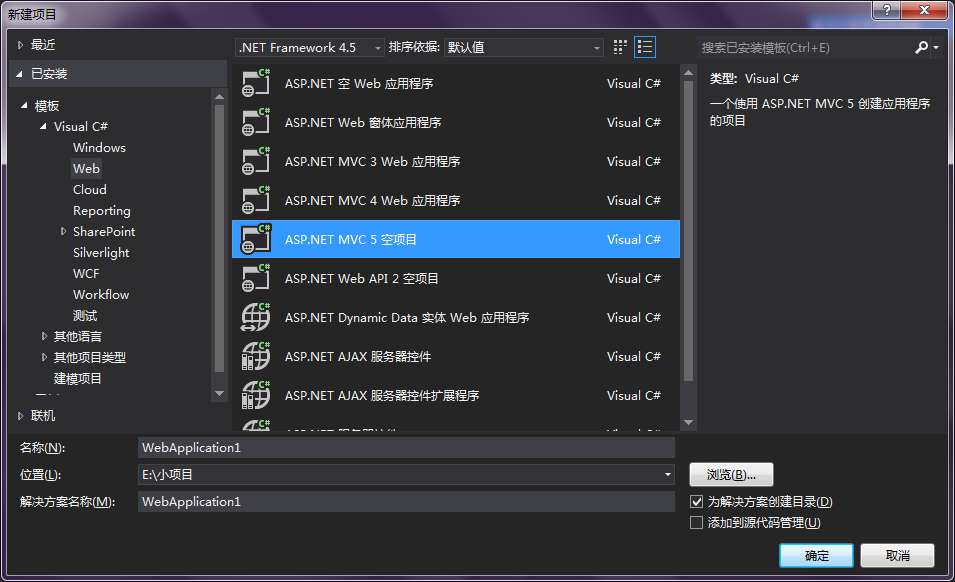Select ASP.NET Web 窗体应用程序 text
The height and width of the screenshot is (582, 955).
363,123
